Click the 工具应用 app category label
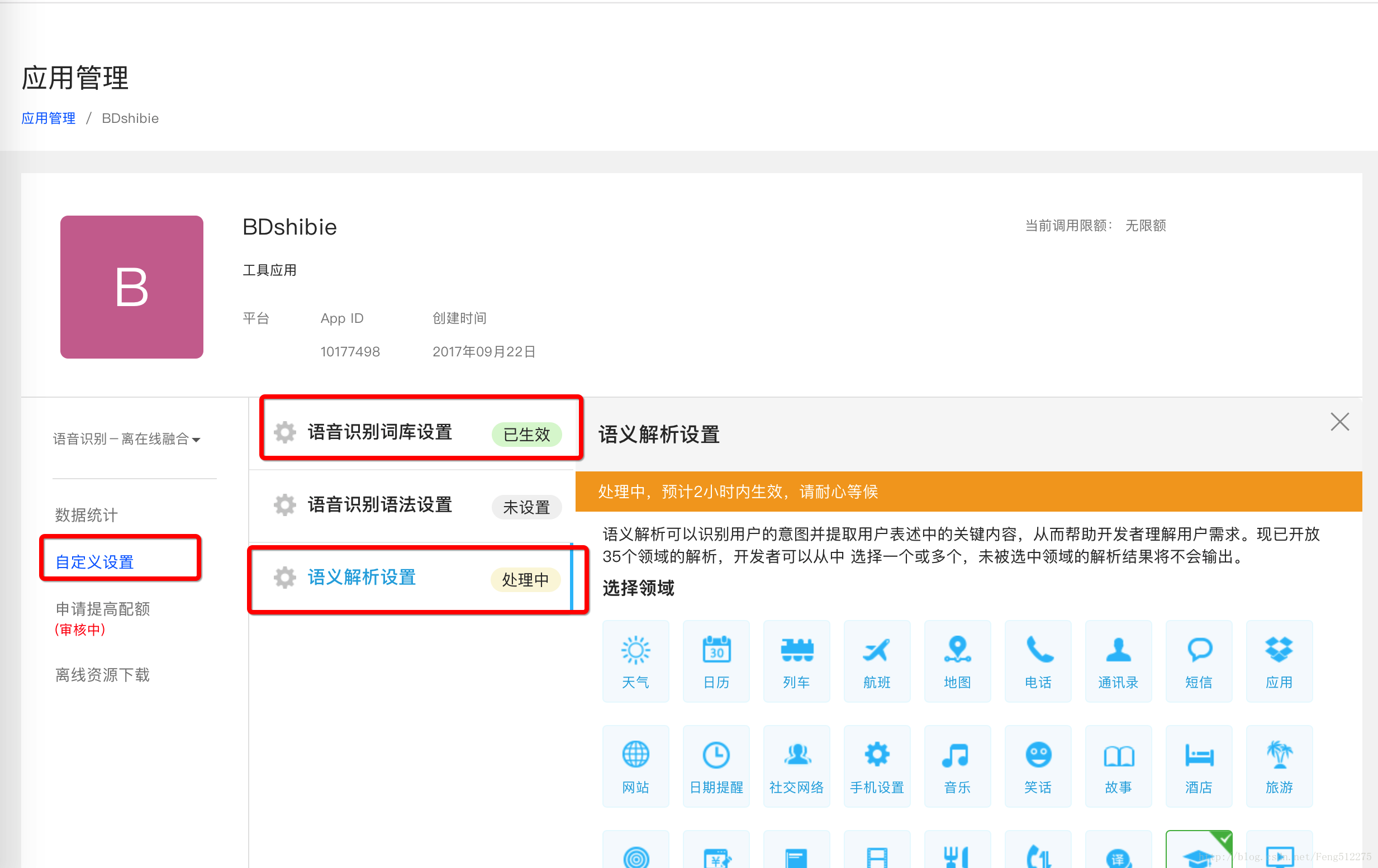This screenshot has height=868, width=1378. point(269,270)
